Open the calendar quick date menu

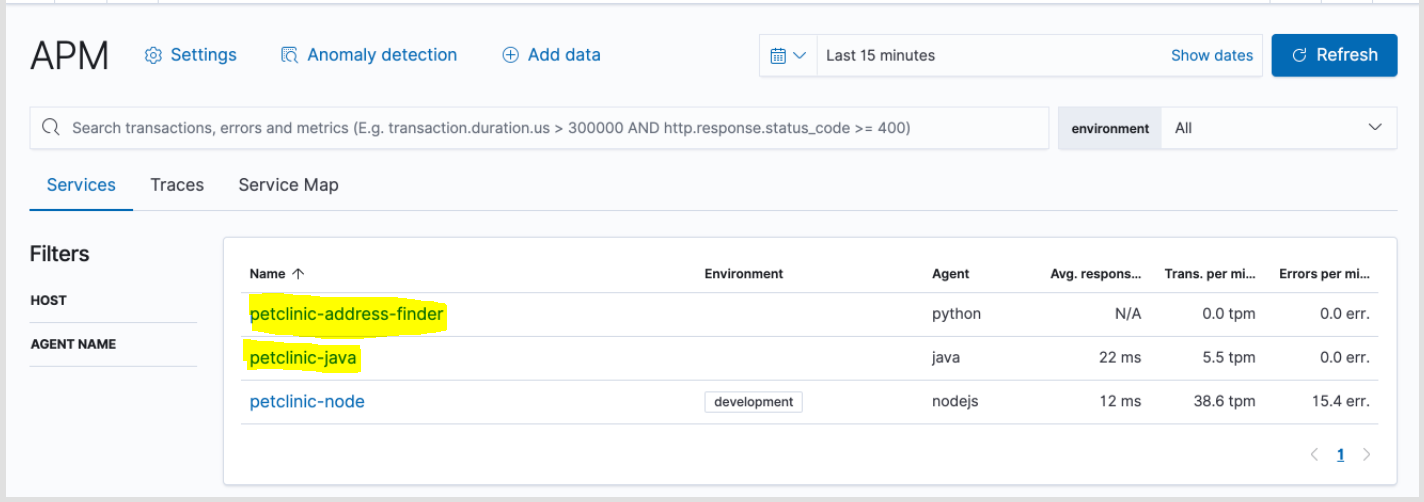pyautogui.click(x=788, y=56)
